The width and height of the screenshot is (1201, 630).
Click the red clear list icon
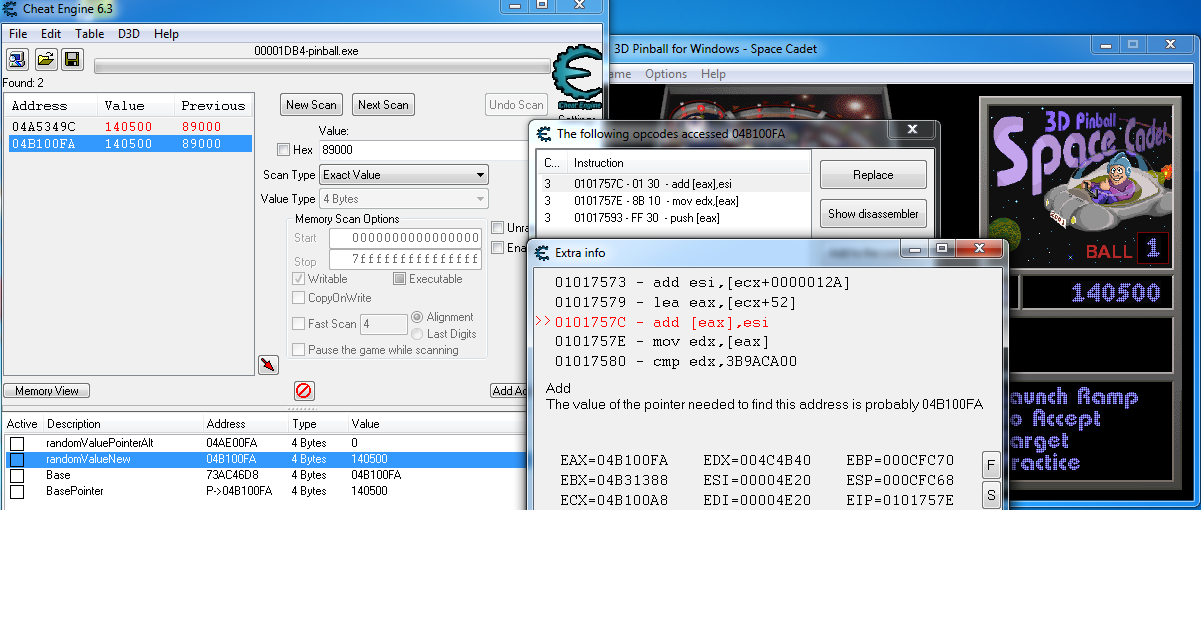[x=304, y=391]
